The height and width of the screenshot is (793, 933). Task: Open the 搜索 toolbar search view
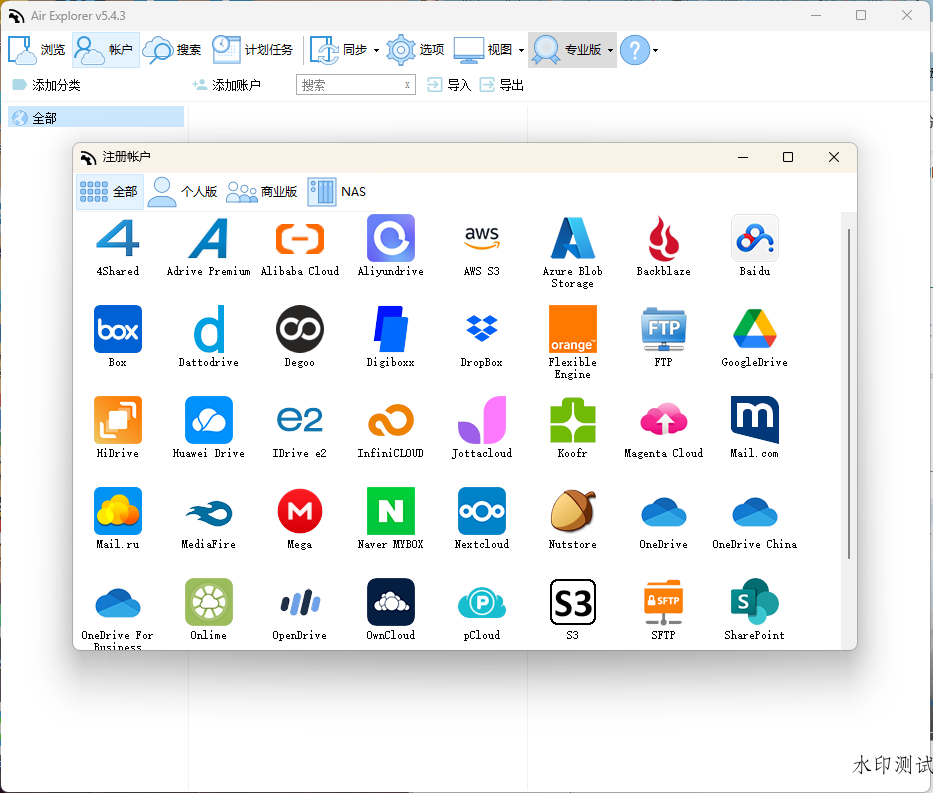(173, 50)
